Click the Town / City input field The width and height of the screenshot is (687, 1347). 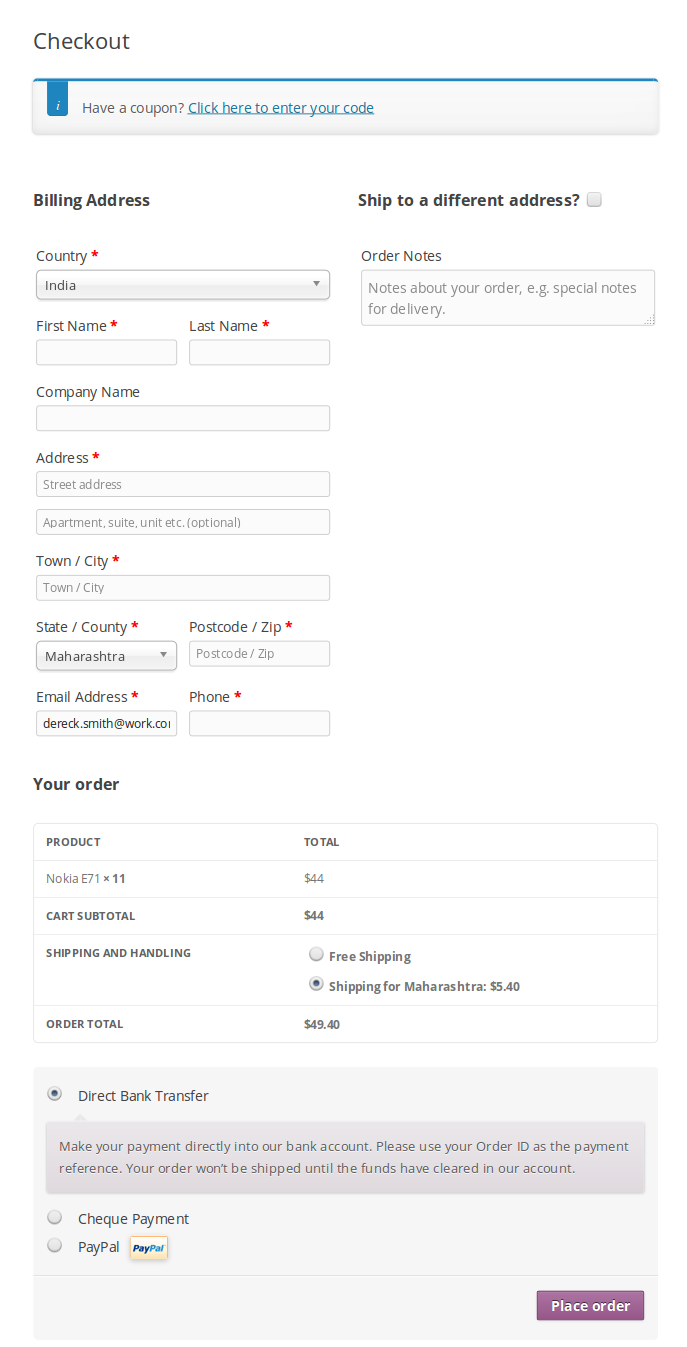pos(182,588)
